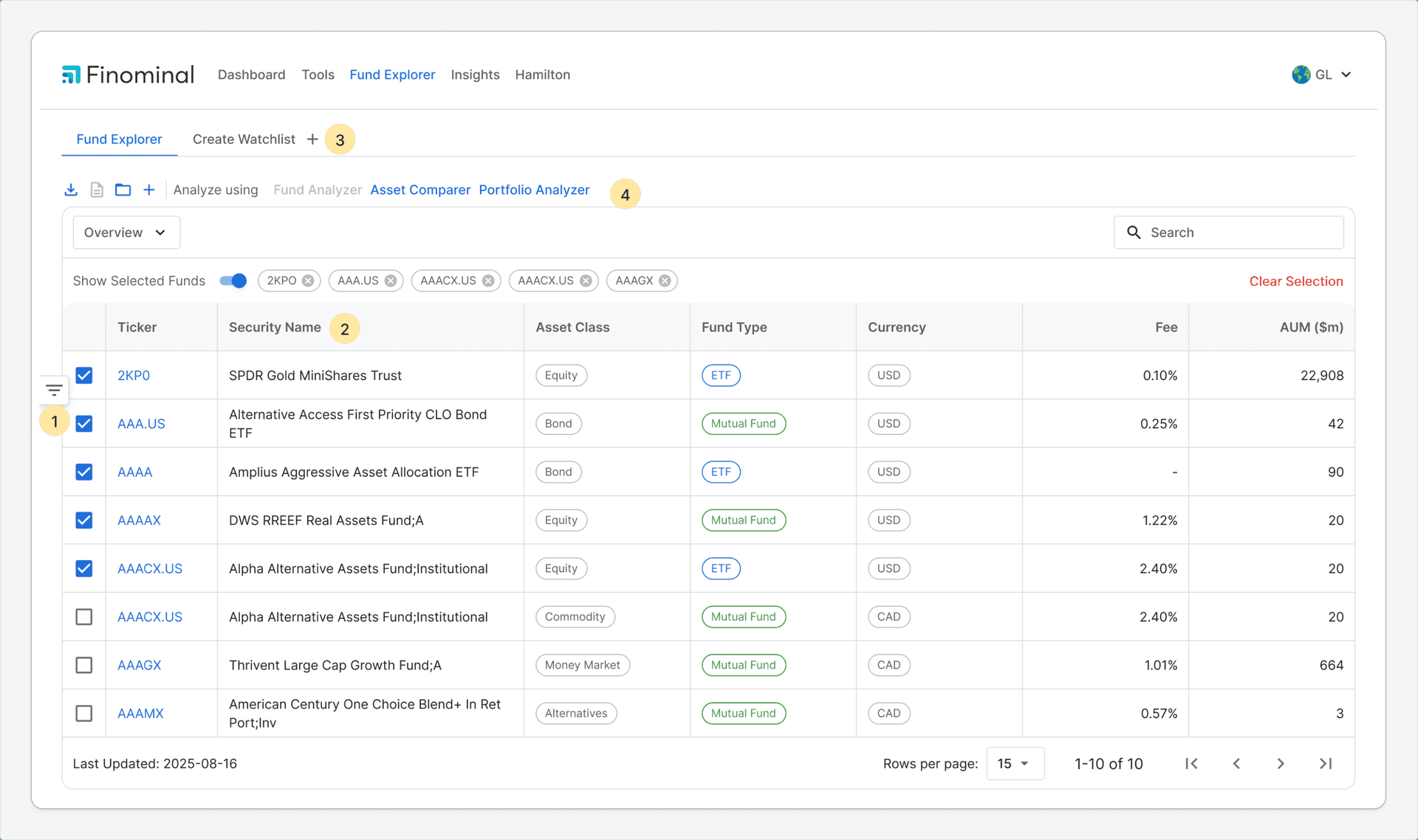Toggle Show Selected Funds switch
Screen dimensions: 1418x840
pyautogui.click(x=233, y=280)
